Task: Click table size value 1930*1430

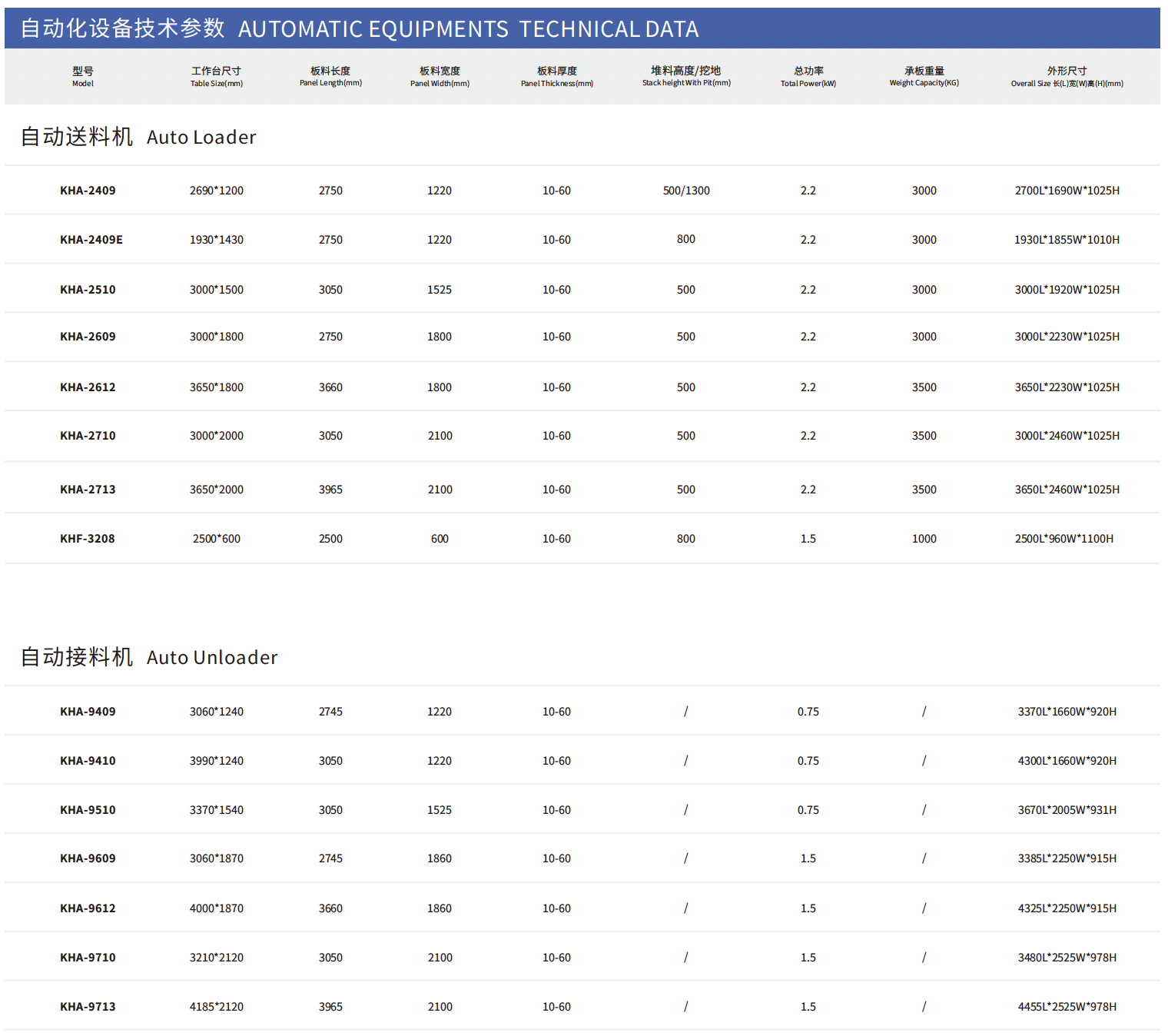Action: [217, 240]
